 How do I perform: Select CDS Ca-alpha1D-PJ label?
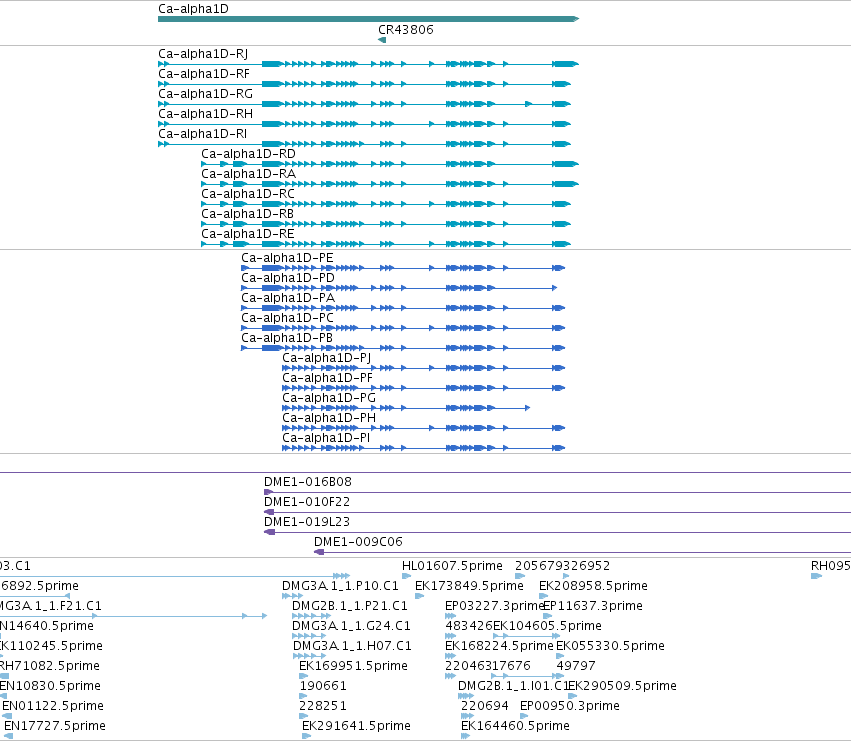click(x=327, y=359)
